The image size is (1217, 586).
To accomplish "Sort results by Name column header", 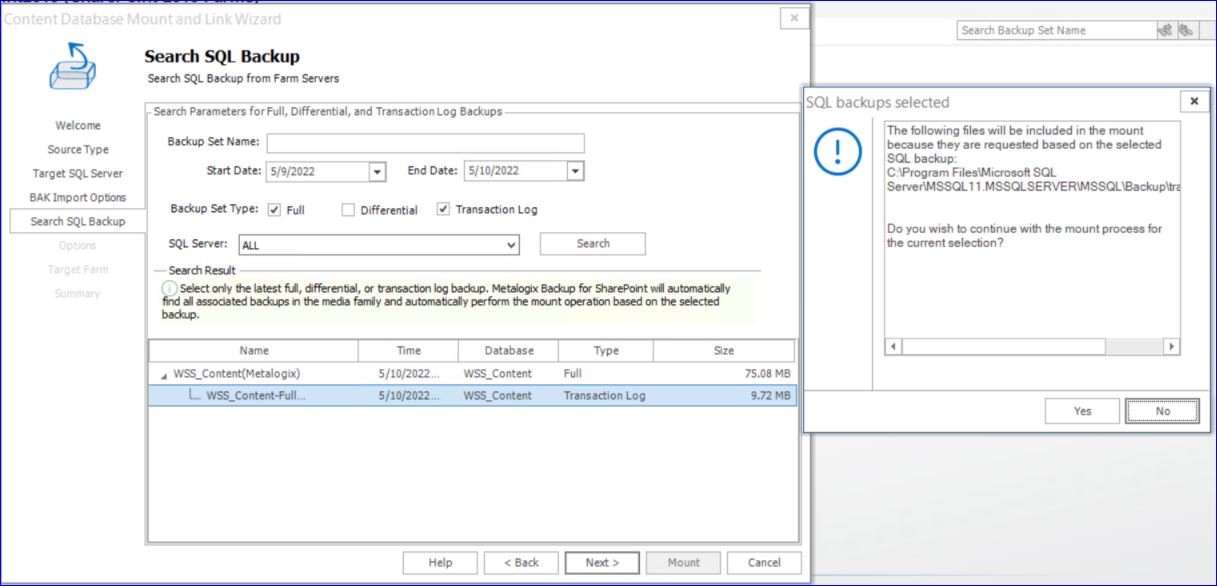I will pos(254,351).
